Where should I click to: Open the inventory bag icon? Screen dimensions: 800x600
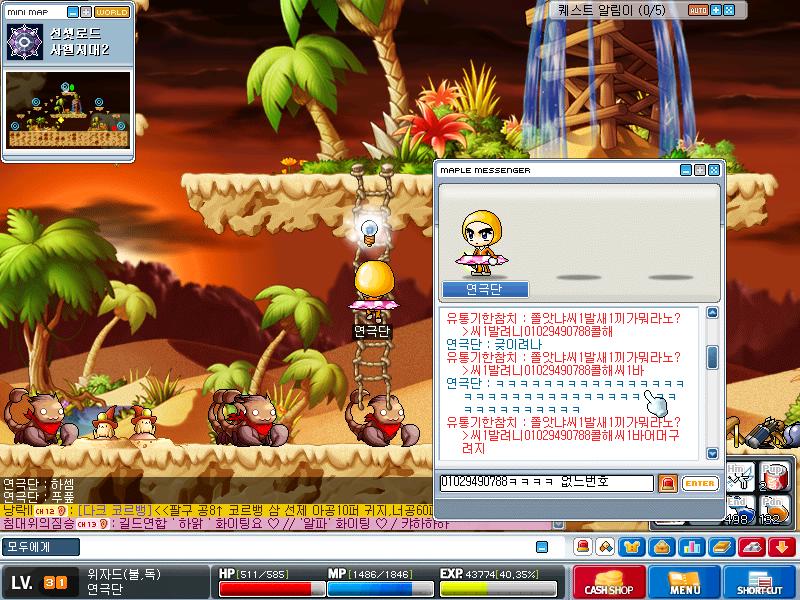(662, 547)
